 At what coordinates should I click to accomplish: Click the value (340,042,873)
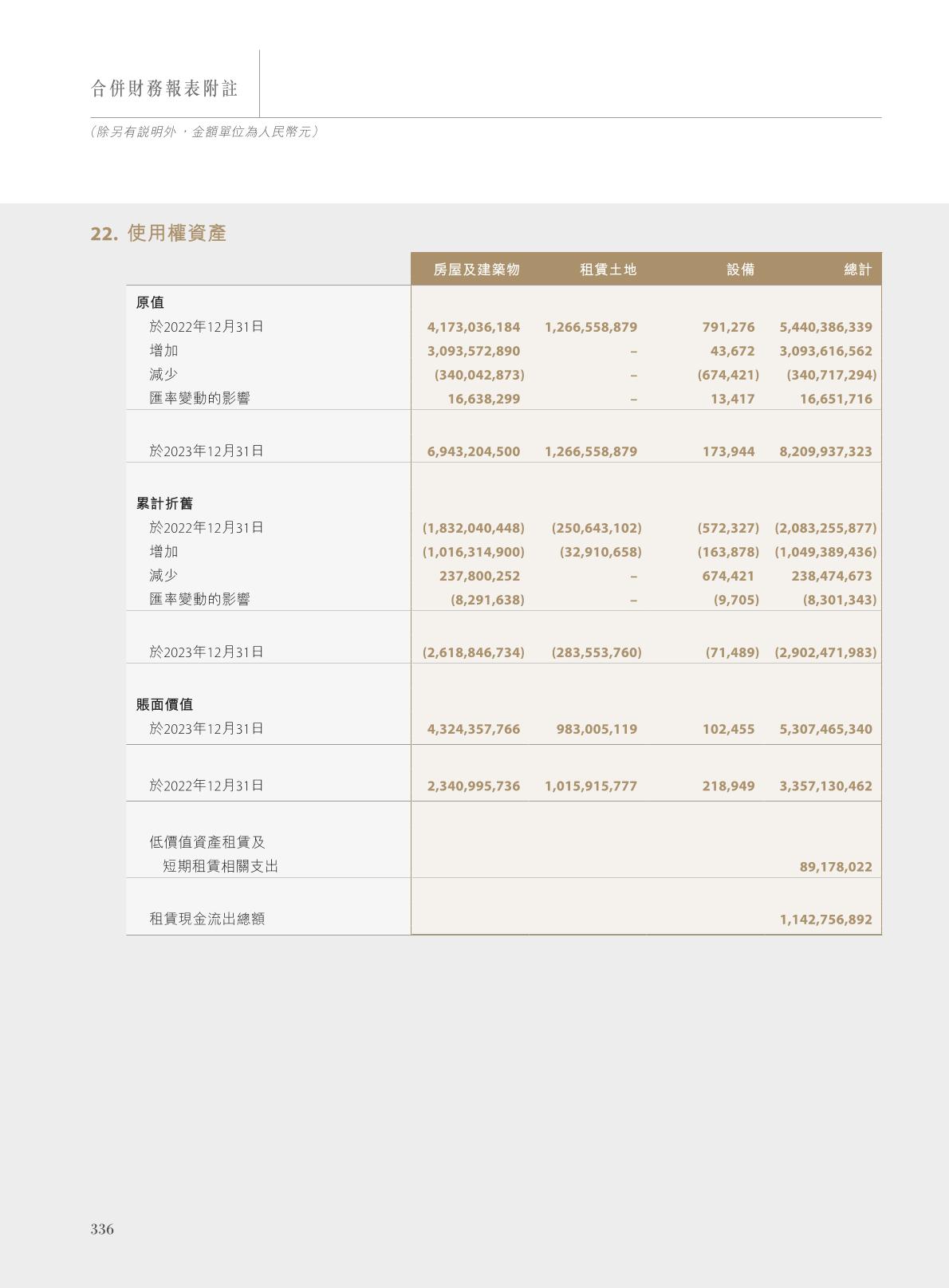[478, 375]
